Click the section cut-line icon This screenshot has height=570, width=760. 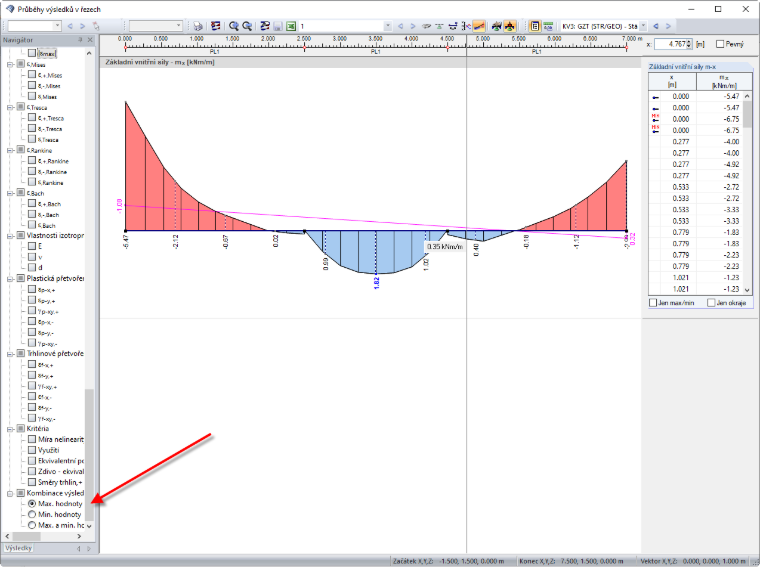466,26
